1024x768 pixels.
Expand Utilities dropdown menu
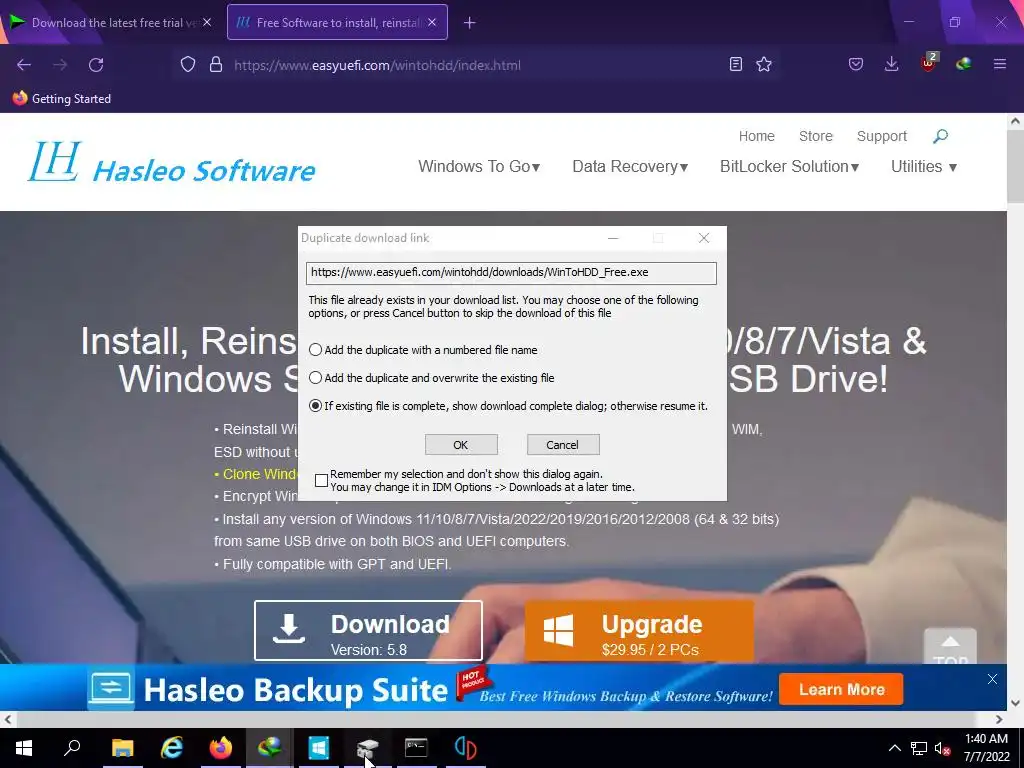coord(924,167)
